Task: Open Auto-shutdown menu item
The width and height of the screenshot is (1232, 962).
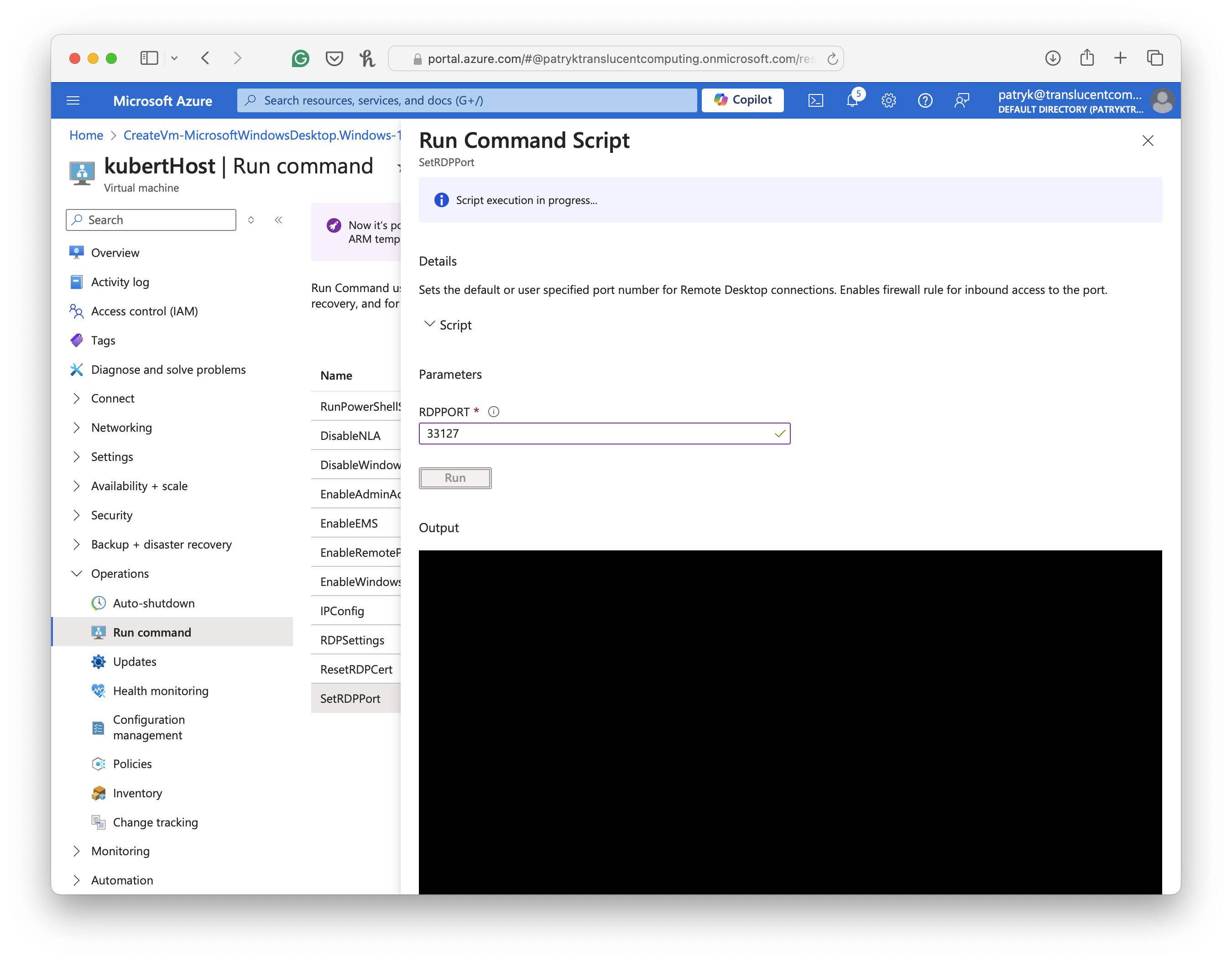Action: click(153, 603)
